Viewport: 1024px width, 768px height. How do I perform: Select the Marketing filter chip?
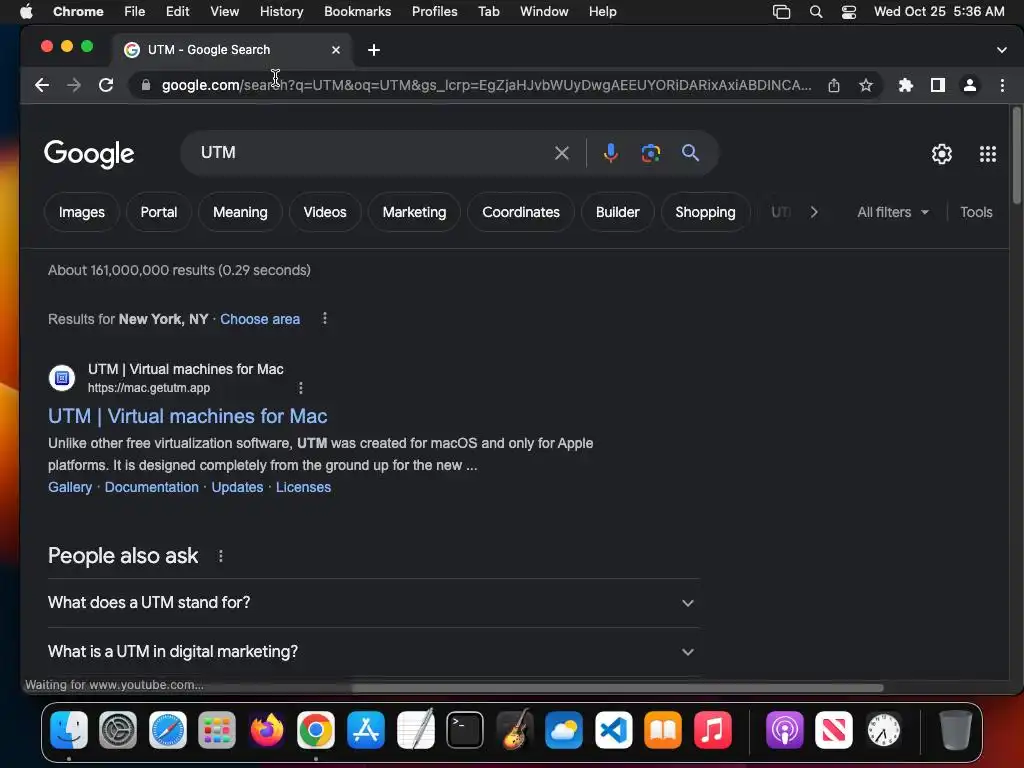point(414,212)
